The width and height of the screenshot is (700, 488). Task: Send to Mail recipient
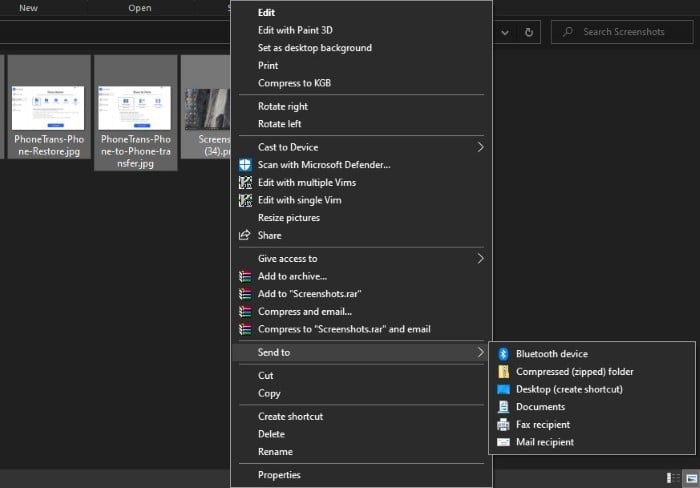(x=592, y=442)
